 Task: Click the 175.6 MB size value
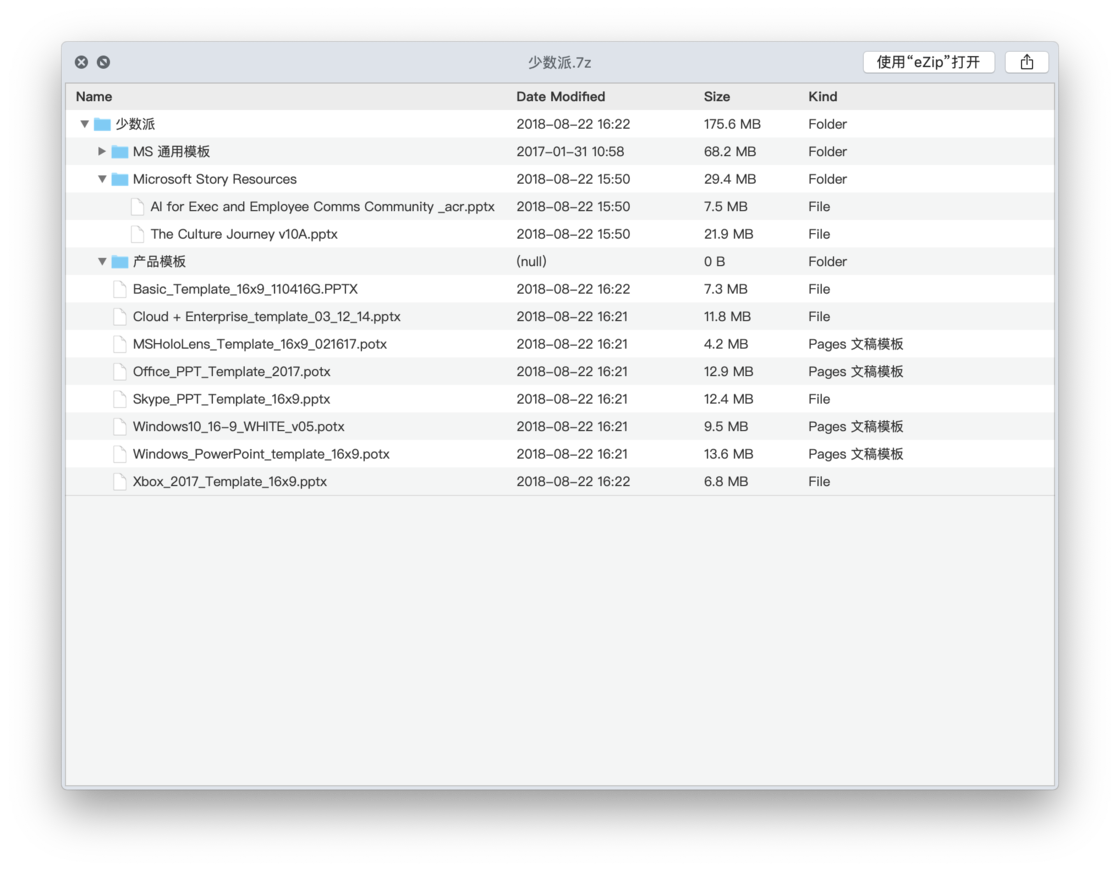click(732, 124)
